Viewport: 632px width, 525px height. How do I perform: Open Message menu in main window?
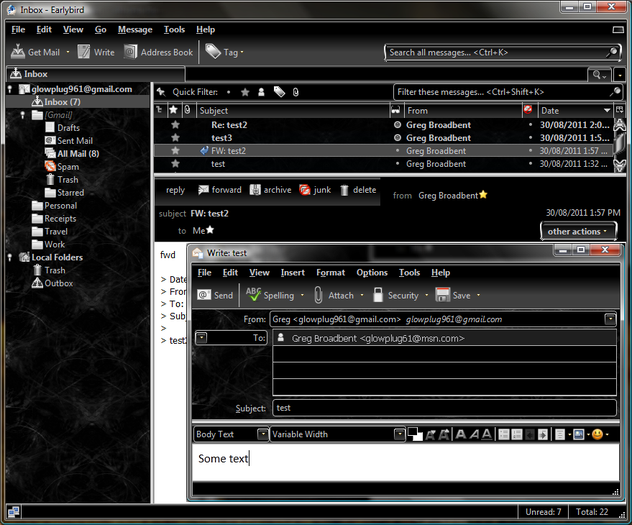coord(135,29)
